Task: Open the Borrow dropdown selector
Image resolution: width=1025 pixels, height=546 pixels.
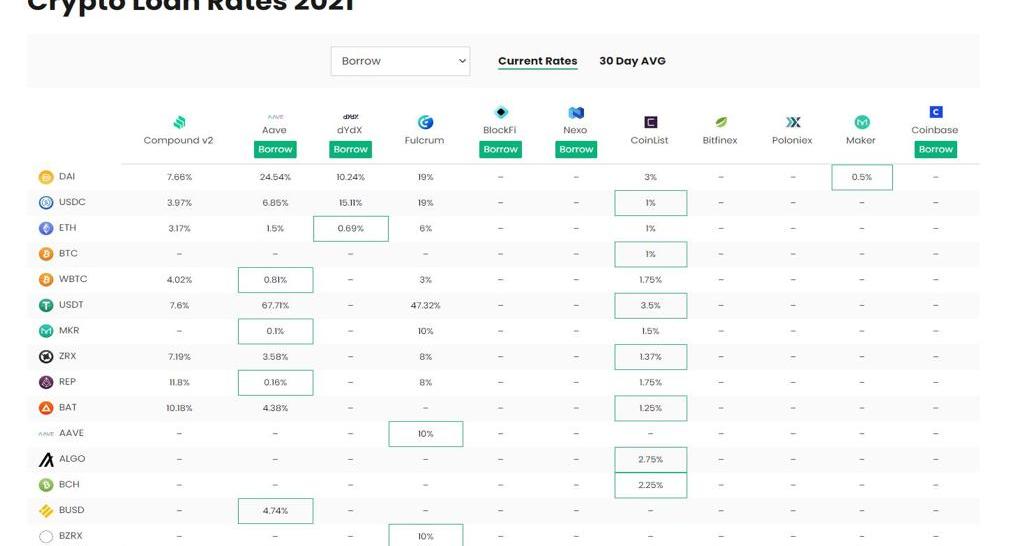Action: 400,61
